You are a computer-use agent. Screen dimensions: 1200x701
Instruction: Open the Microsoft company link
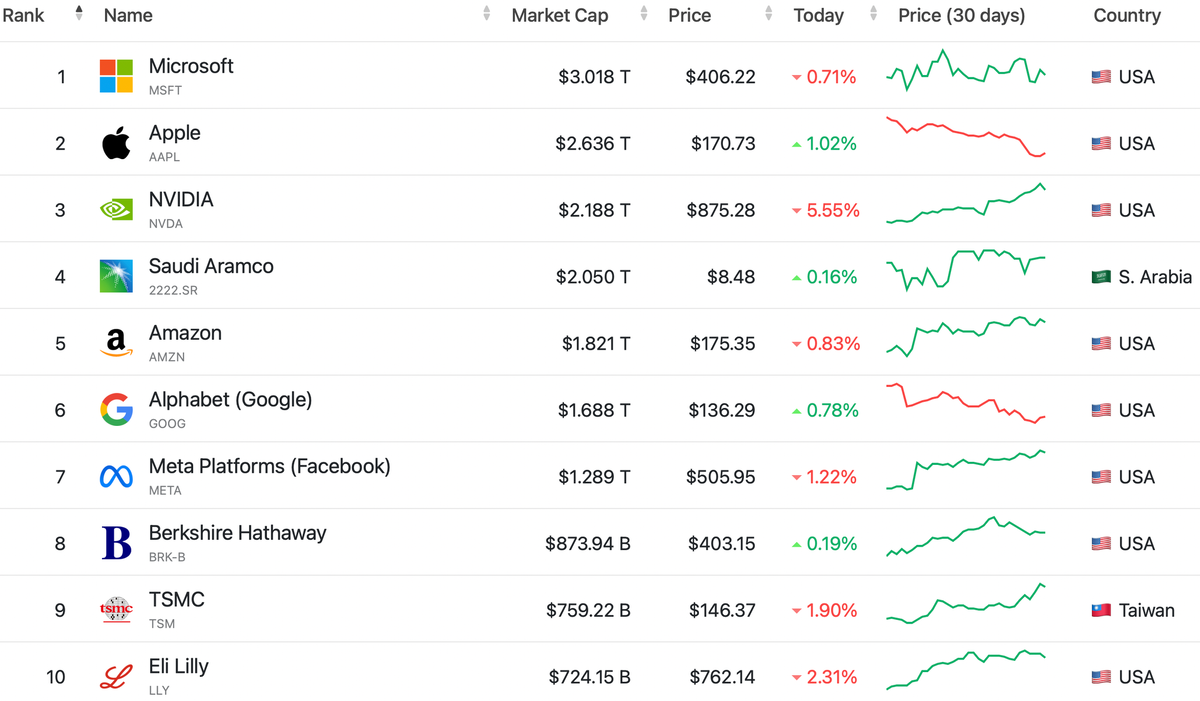point(191,66)
